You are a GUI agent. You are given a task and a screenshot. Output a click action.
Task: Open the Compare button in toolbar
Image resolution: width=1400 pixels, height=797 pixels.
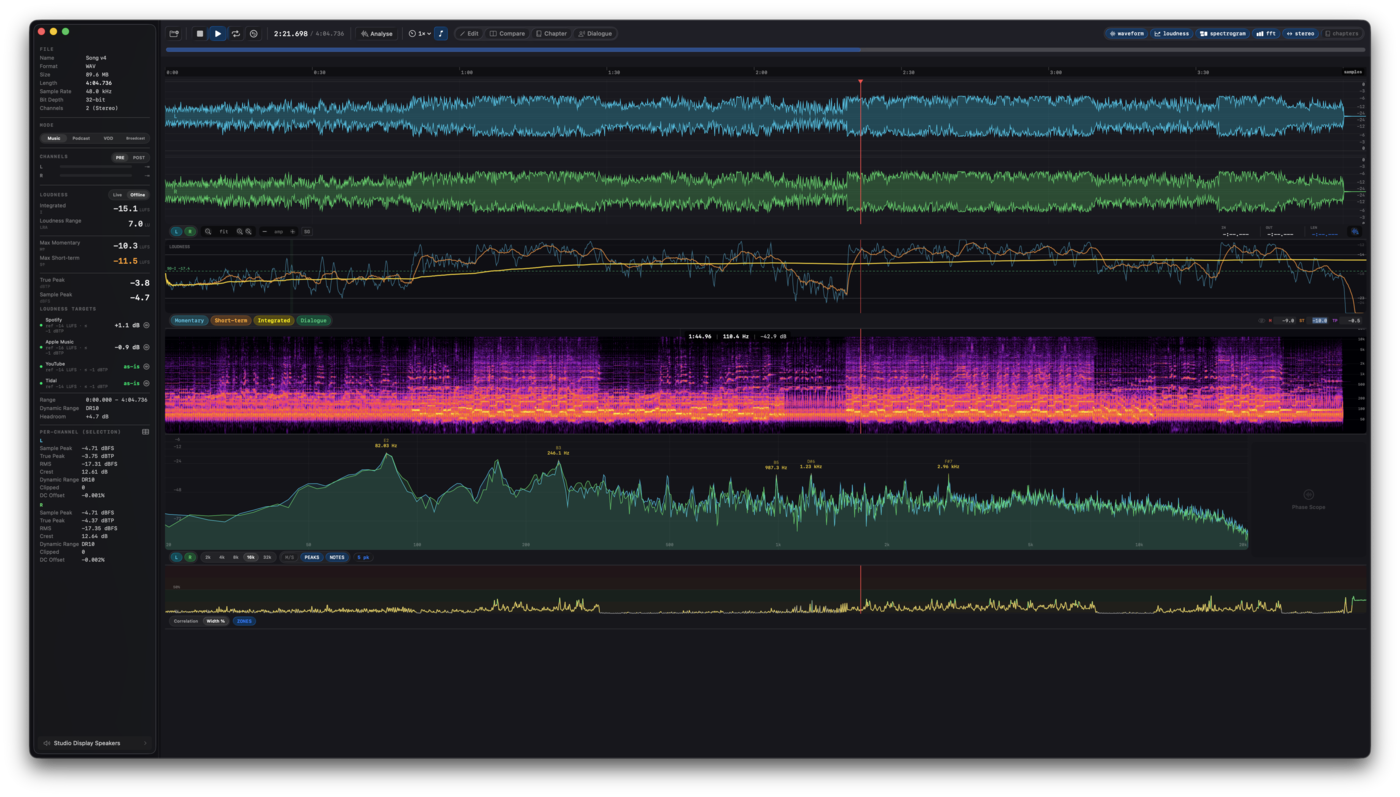[x=507, y=34]
